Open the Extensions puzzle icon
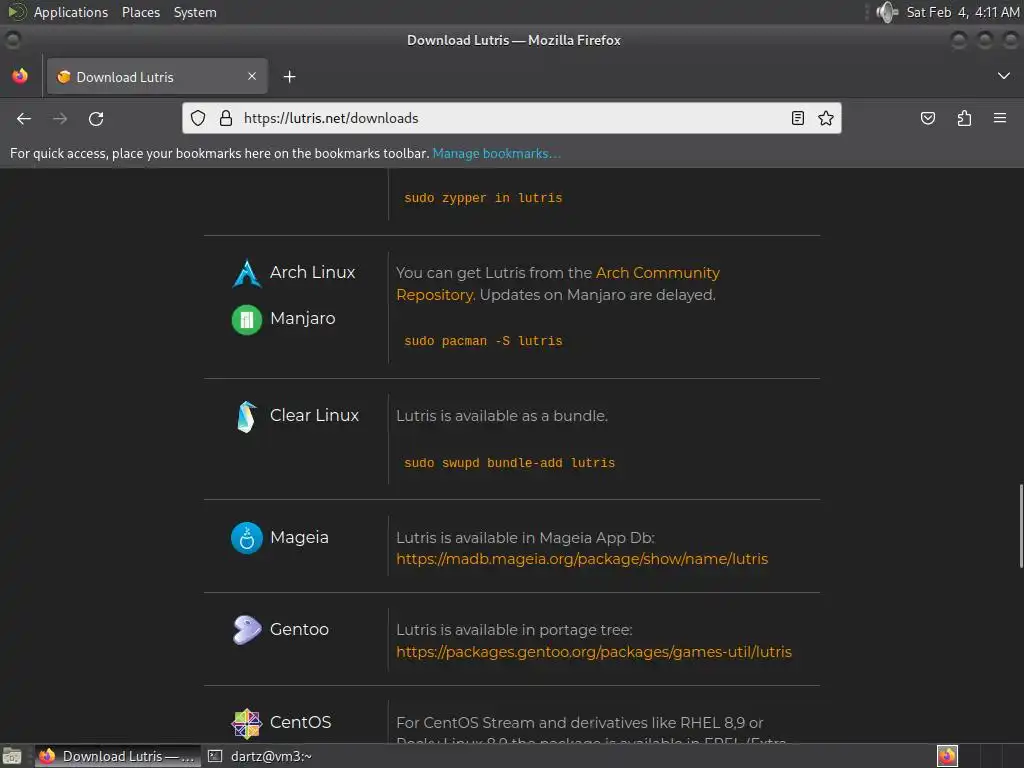The height and width of the screenshot is (768, 1024). pos(964,118)
